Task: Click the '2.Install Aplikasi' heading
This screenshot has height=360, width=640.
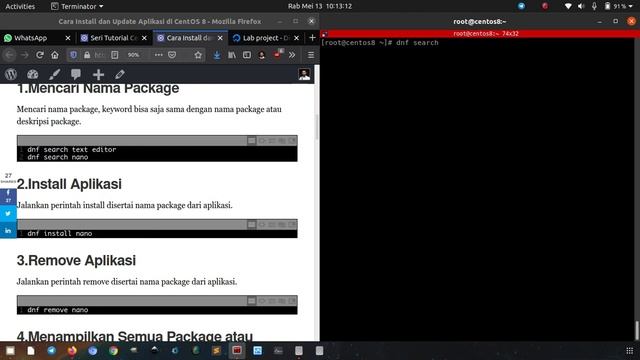Action: pyautogui.click(x=69, y=184)
